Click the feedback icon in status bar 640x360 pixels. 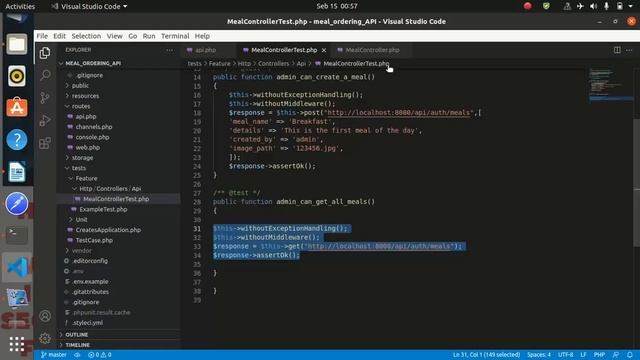616,355
